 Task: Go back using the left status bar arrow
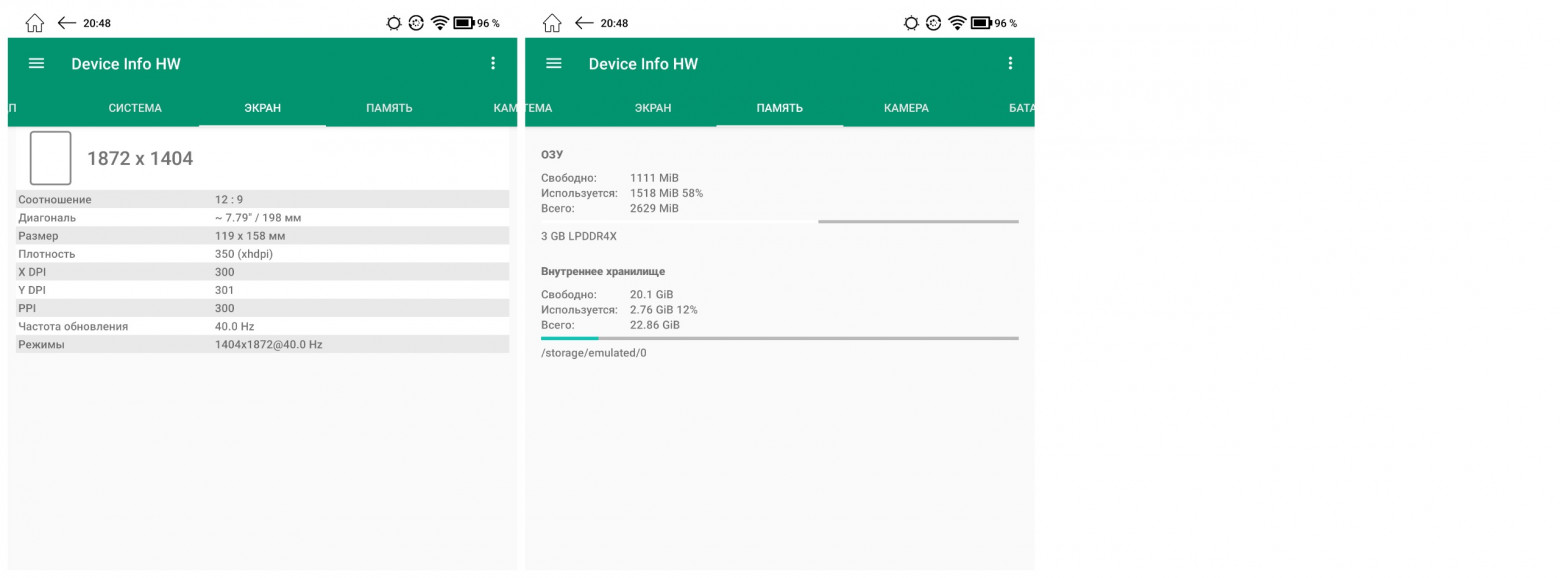pos(67,23)
